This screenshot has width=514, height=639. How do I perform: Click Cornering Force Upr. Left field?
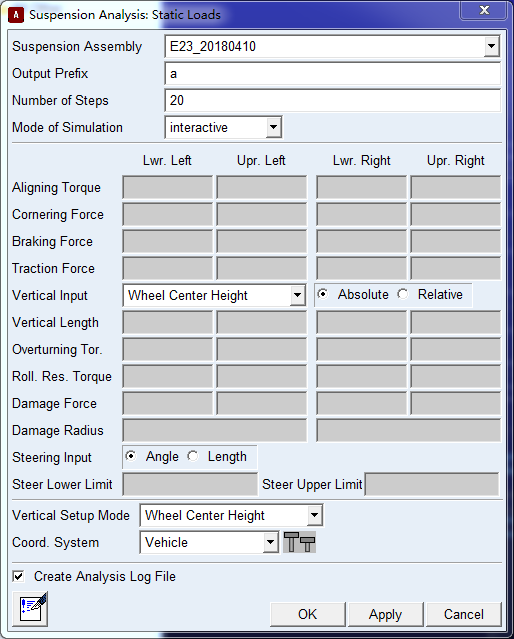[262, 214]
